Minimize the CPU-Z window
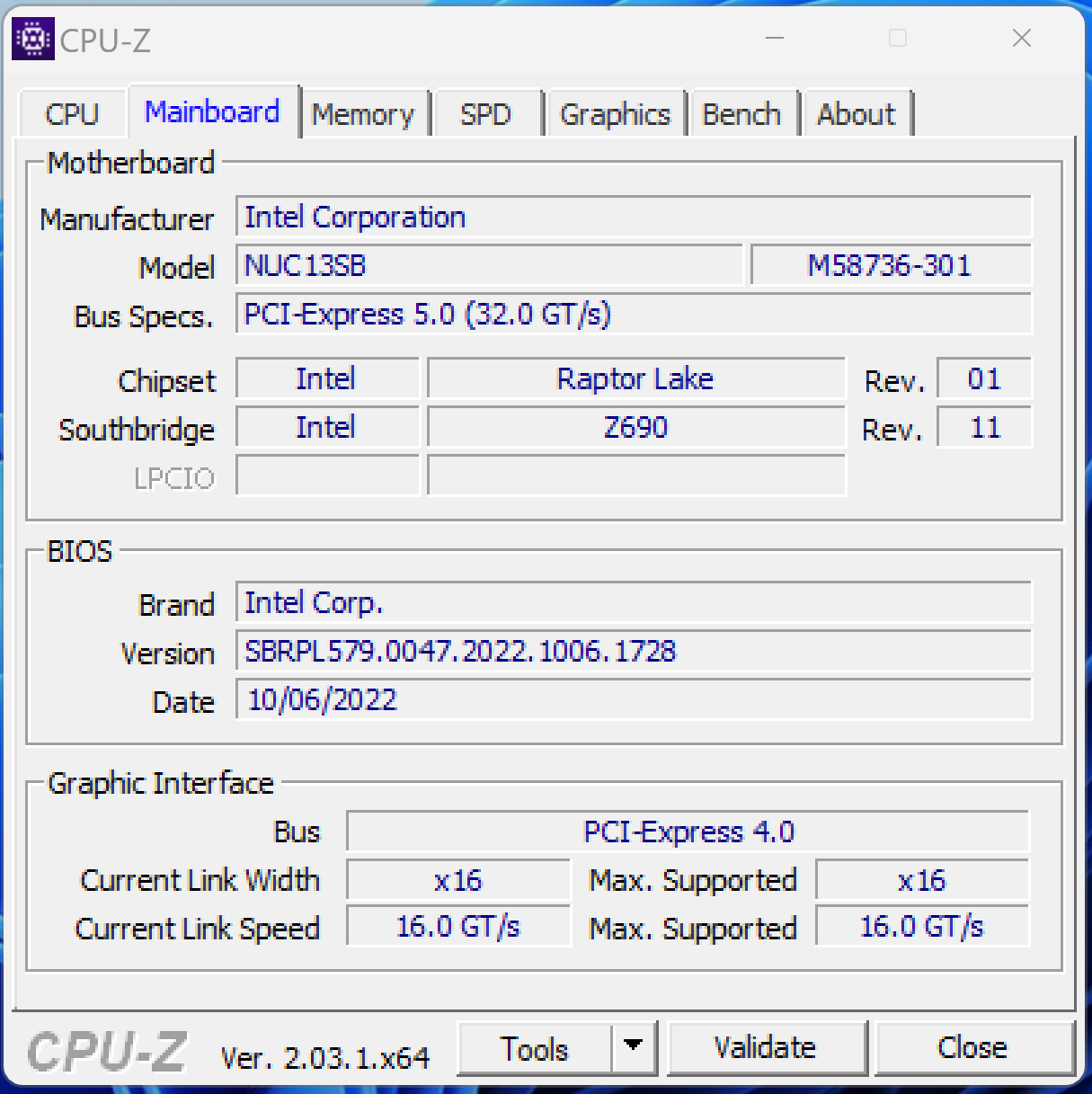This screenshot has width=1092, height=1094. tap(775, 39)
